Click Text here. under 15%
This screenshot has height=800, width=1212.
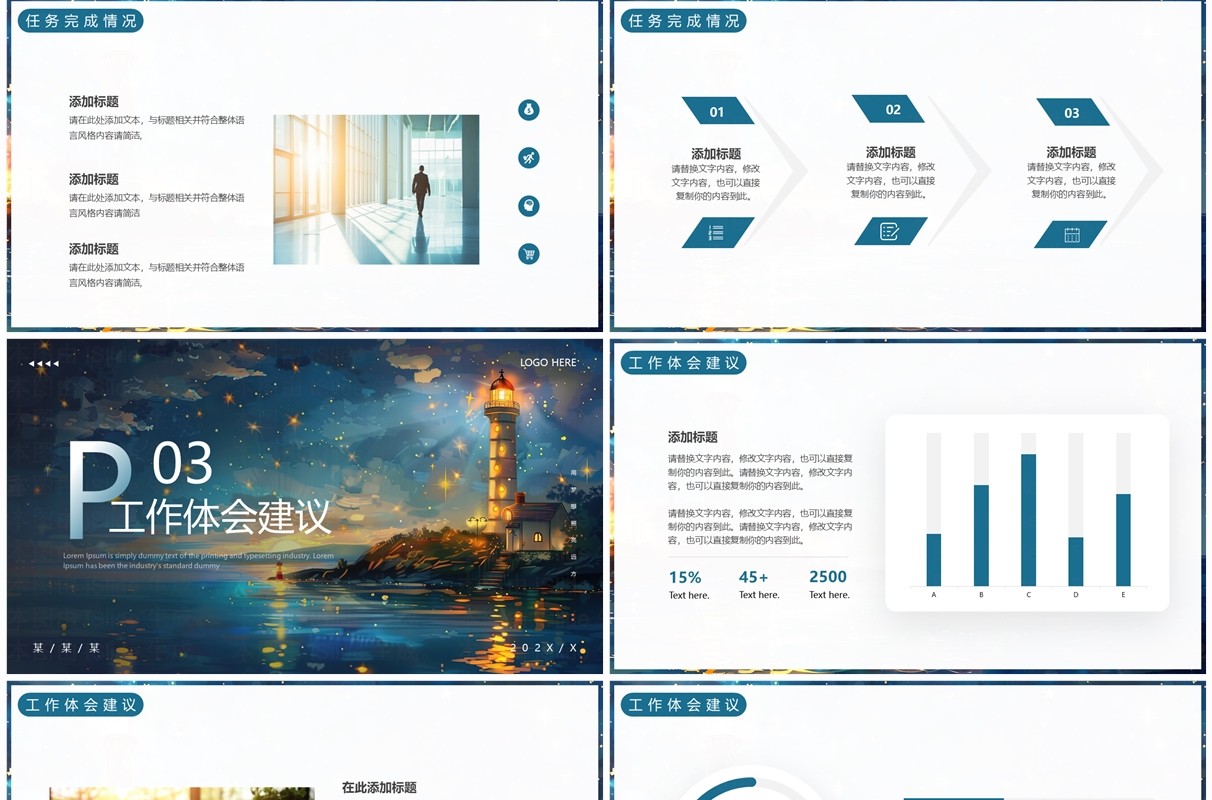tap(689, 596)
